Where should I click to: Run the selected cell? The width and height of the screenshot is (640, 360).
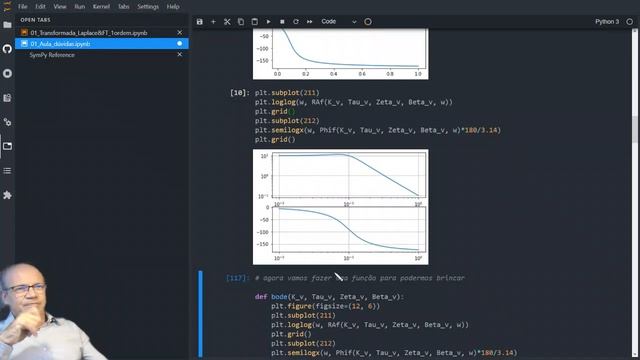[268, 22]
